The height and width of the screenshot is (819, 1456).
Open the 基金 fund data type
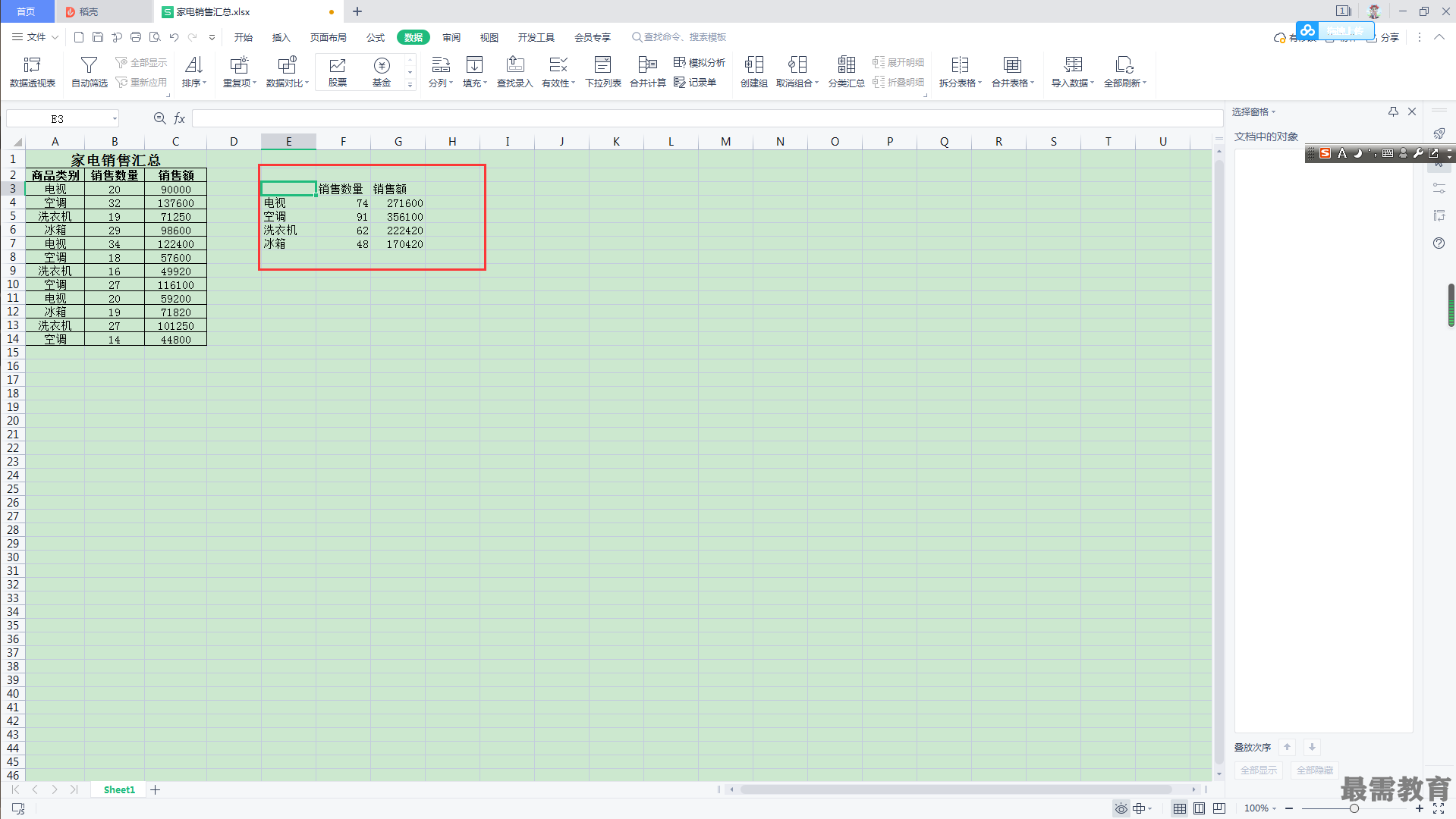click(382, 72)
